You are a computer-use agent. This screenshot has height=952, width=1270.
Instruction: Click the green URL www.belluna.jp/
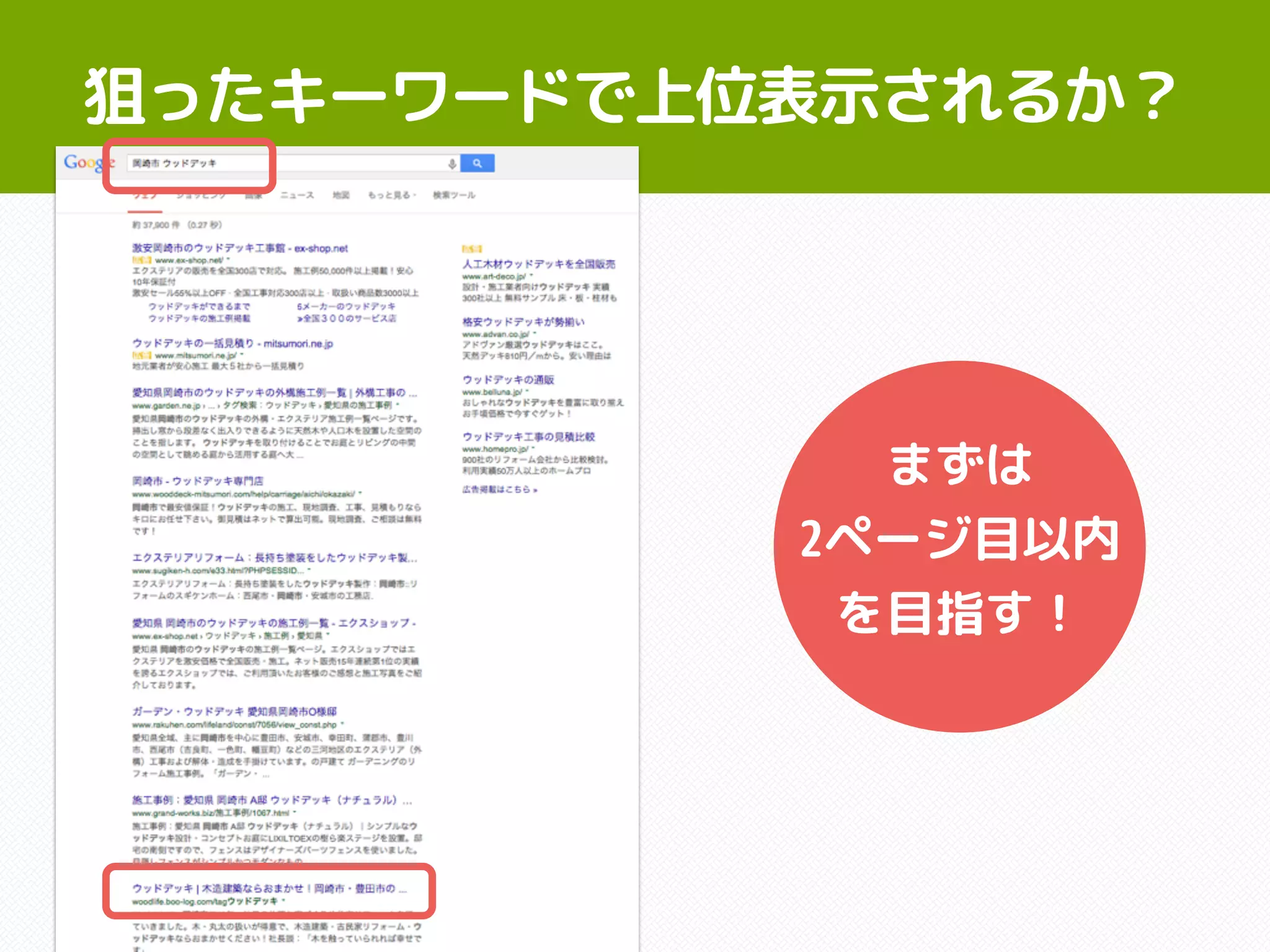tap(492, 392)
